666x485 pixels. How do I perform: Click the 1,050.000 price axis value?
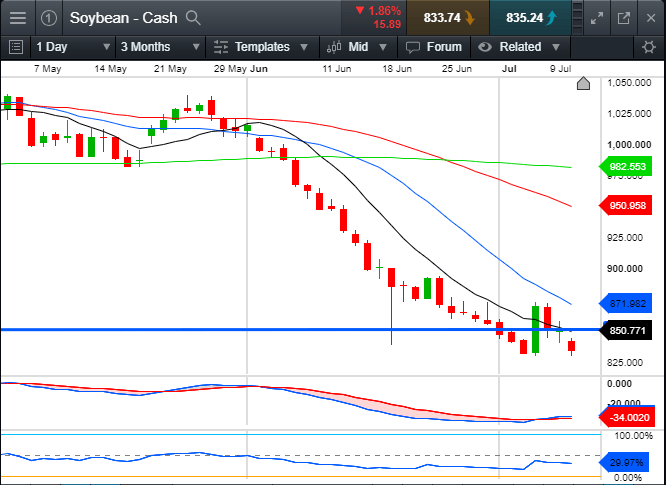[x=629, y=83]
